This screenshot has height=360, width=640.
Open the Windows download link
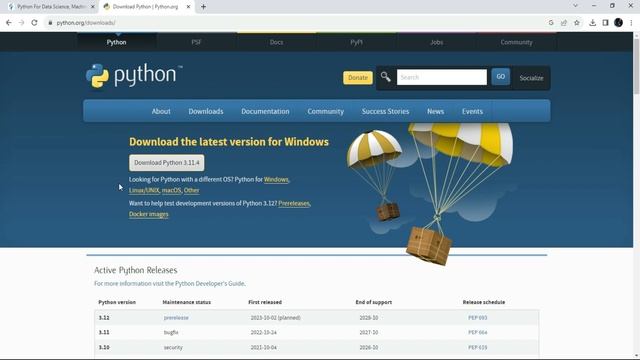tap(276, 180)
